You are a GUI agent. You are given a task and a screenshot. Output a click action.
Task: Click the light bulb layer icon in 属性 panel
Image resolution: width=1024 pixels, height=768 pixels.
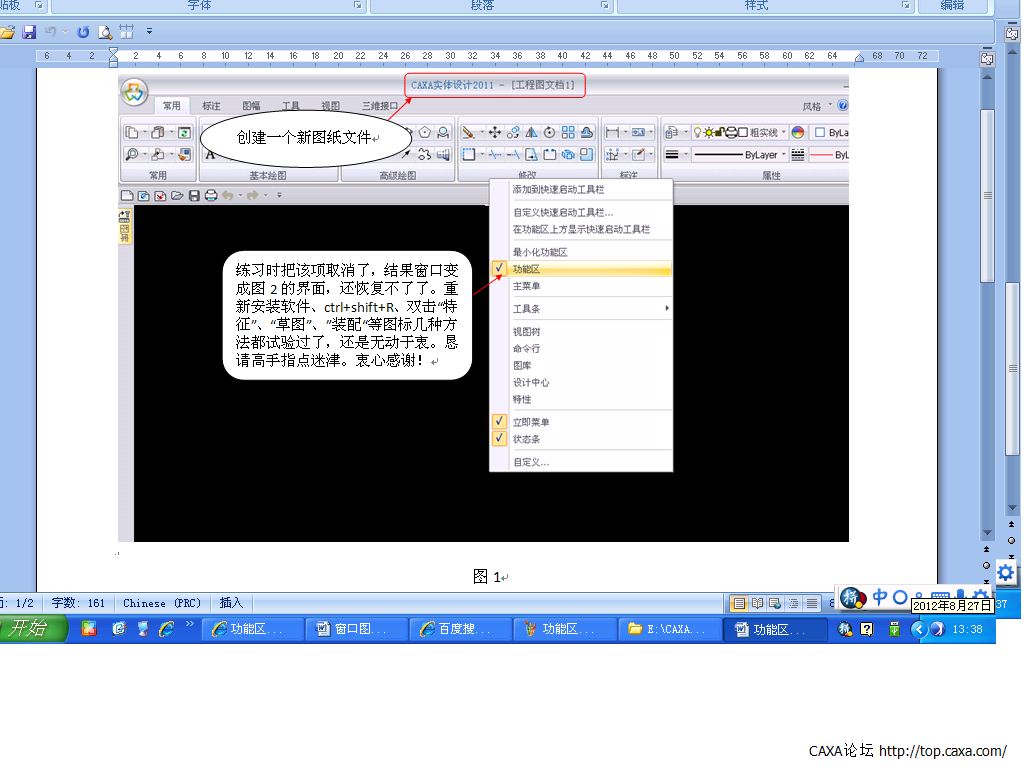pyautogui.click(x=698, y=131)
